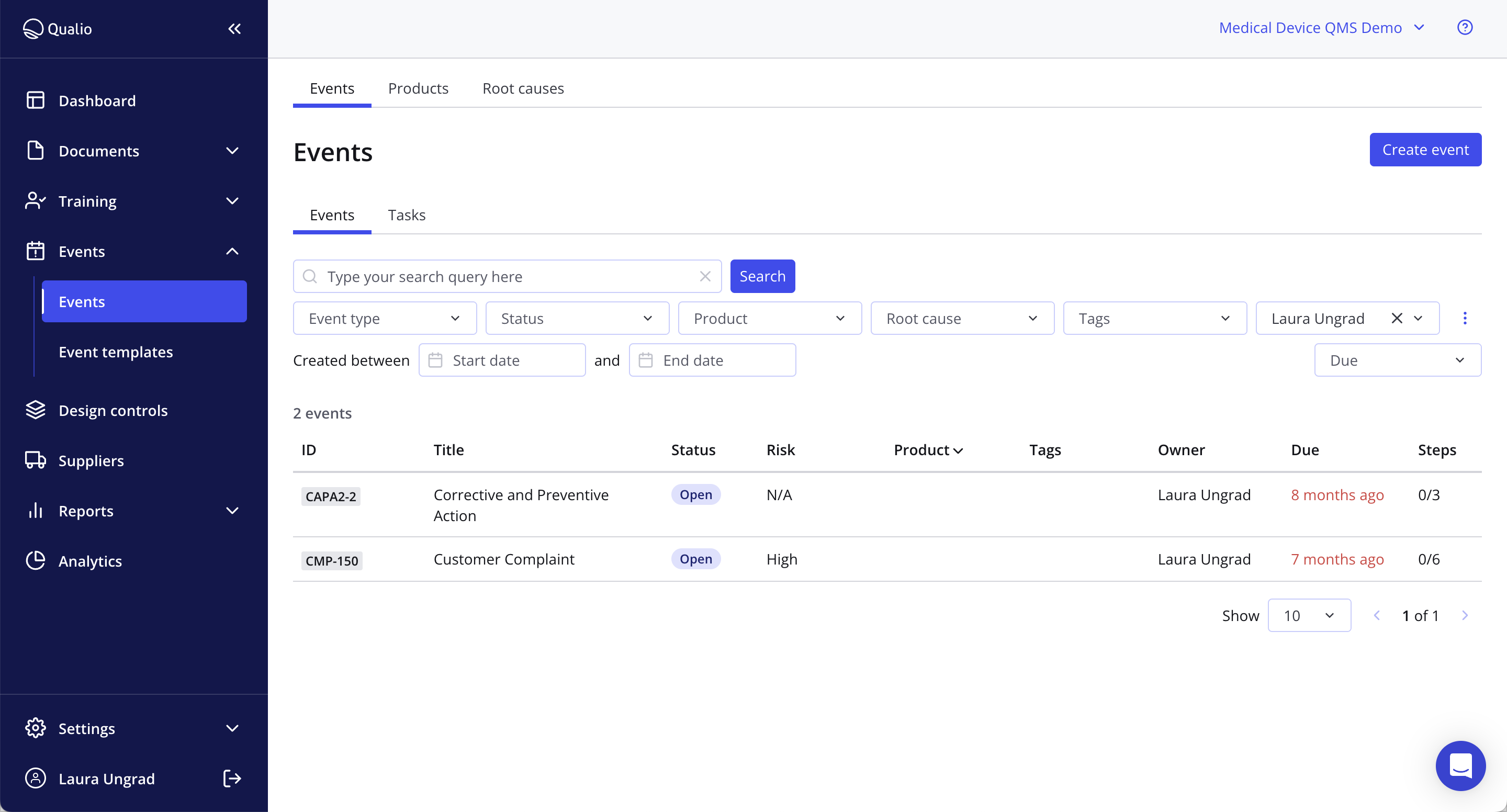The width and height of the screenshot is (1507, 812).
Task: Switch to the Root causes tab
Action: point(522,88)
